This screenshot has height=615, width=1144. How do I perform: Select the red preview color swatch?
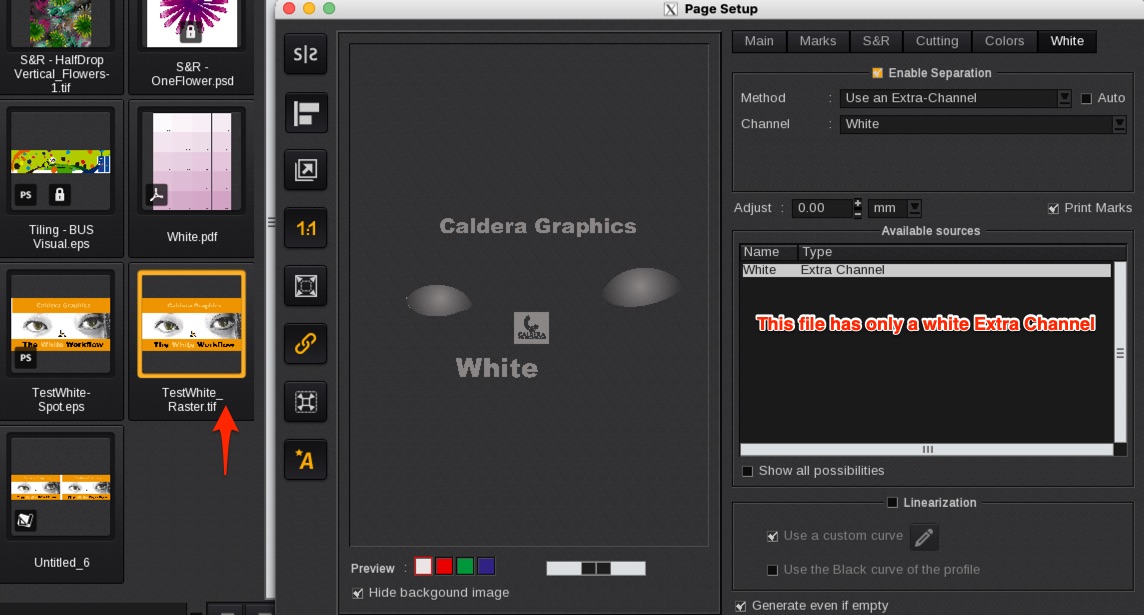click(444, 567)
